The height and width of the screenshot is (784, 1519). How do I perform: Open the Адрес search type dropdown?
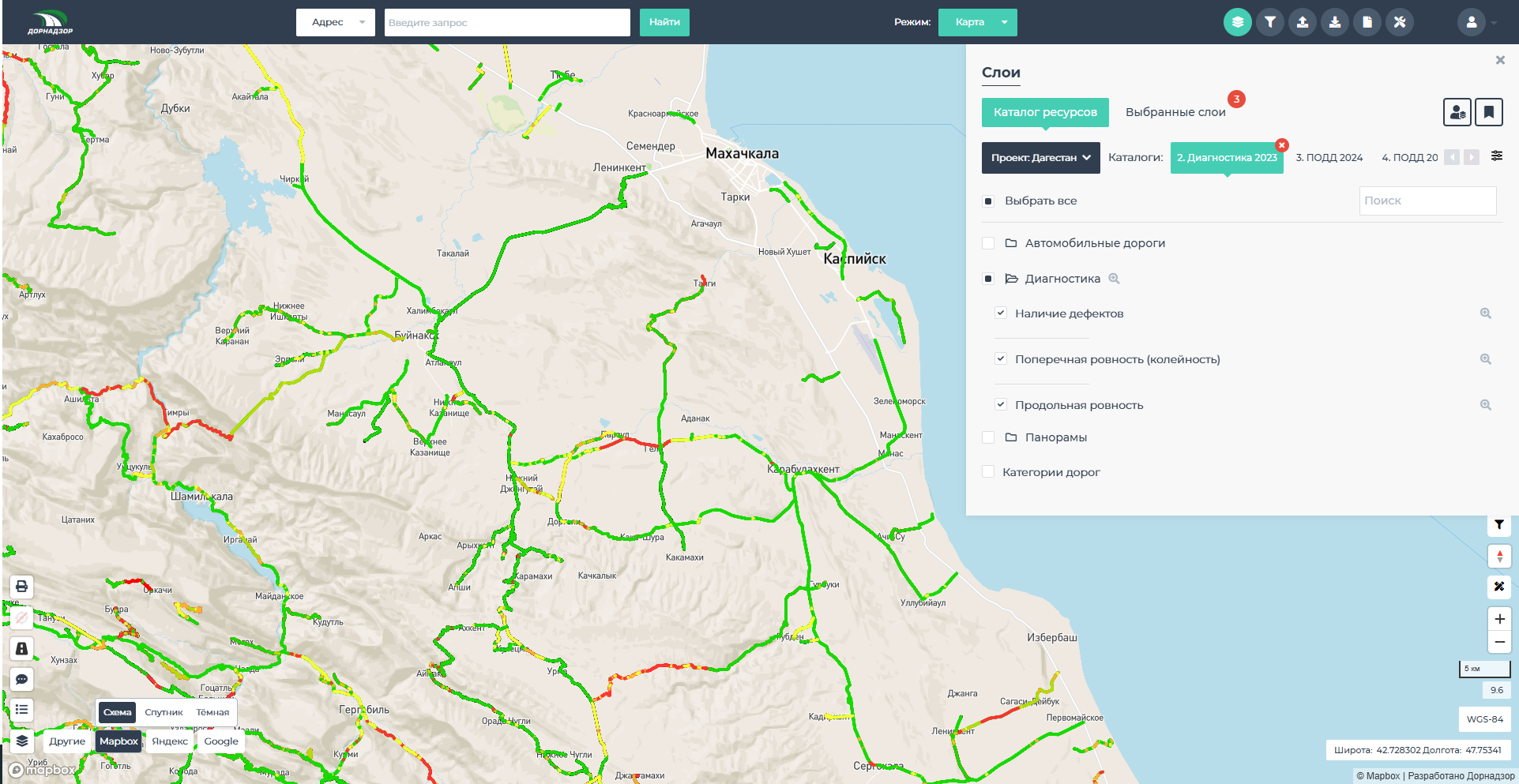pos(336,22)
